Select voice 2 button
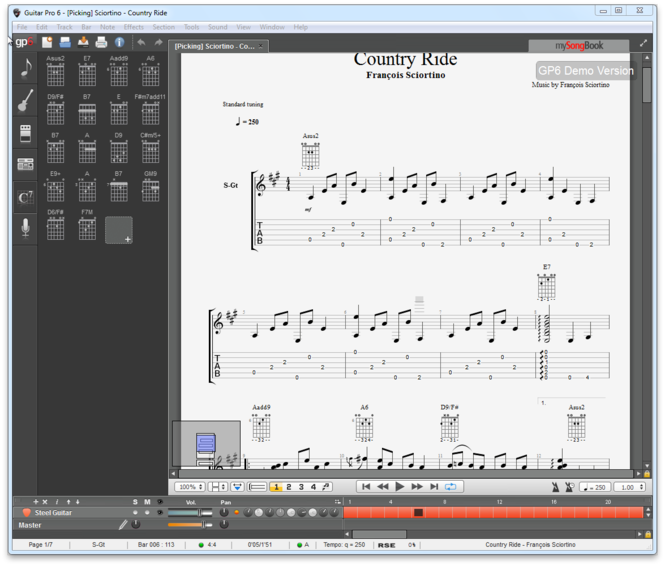 pos(289,487)
